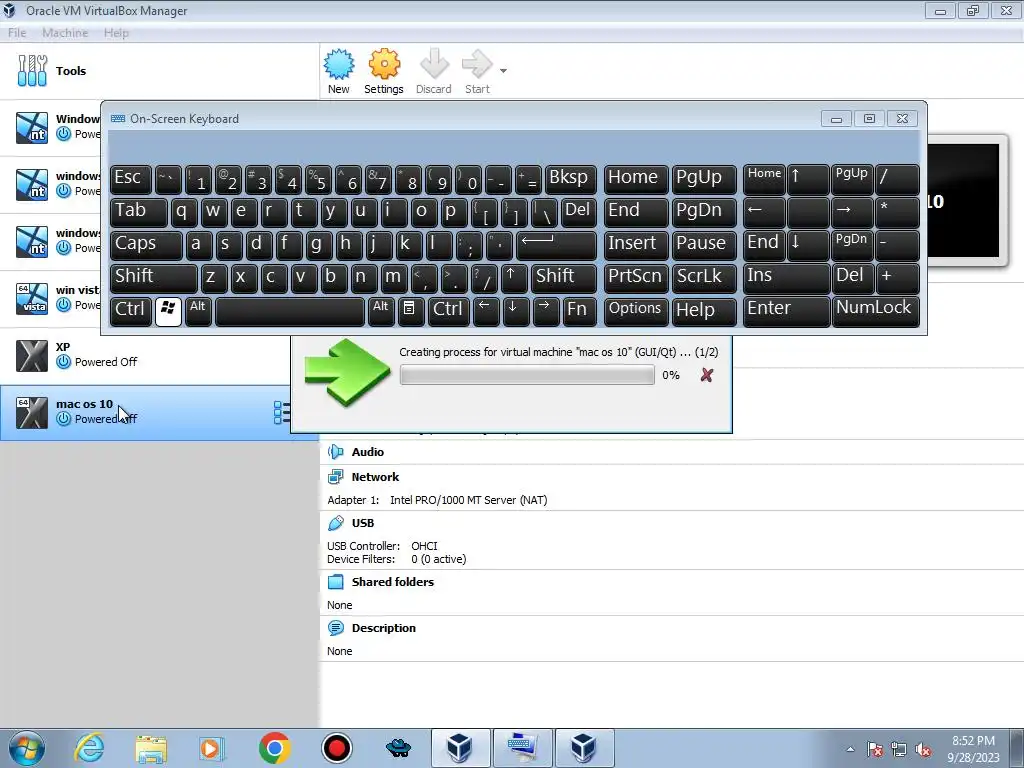Click the up arrow key beside right Shift
The height and width of the screenshot is (768, 1024).
point(514,278)
